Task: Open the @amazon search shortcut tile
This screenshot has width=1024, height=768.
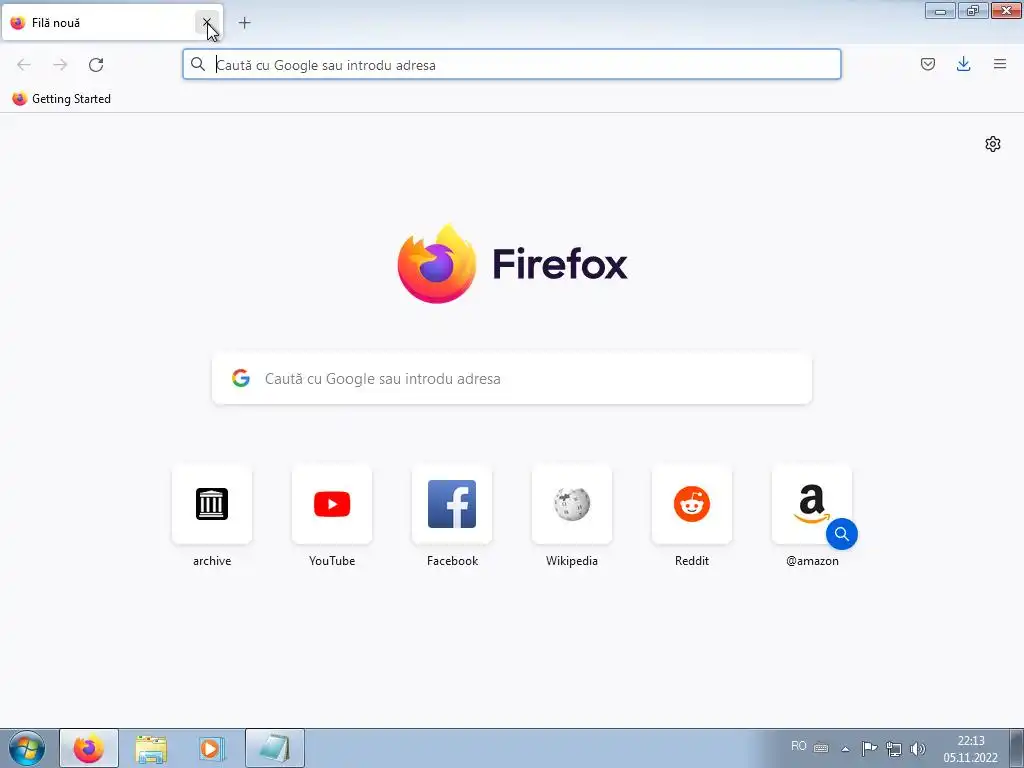Action: 812,504
